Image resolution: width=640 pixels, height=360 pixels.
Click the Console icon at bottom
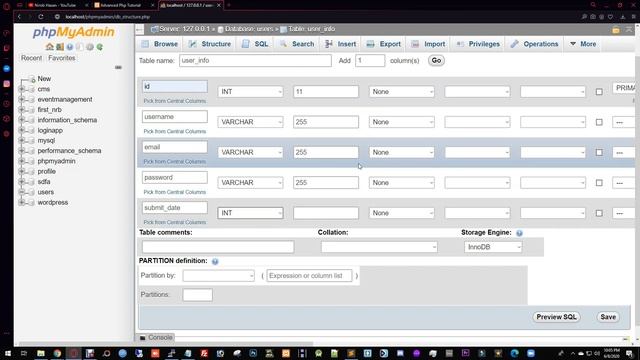point(142,338)
